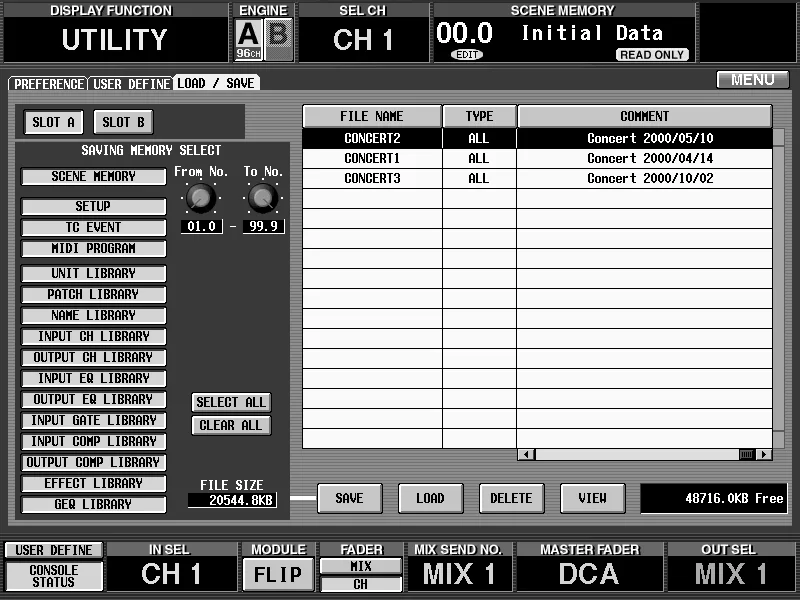Toggle OUTPUT EQ LIBRARY selection
800x600 pixels.
93,399
